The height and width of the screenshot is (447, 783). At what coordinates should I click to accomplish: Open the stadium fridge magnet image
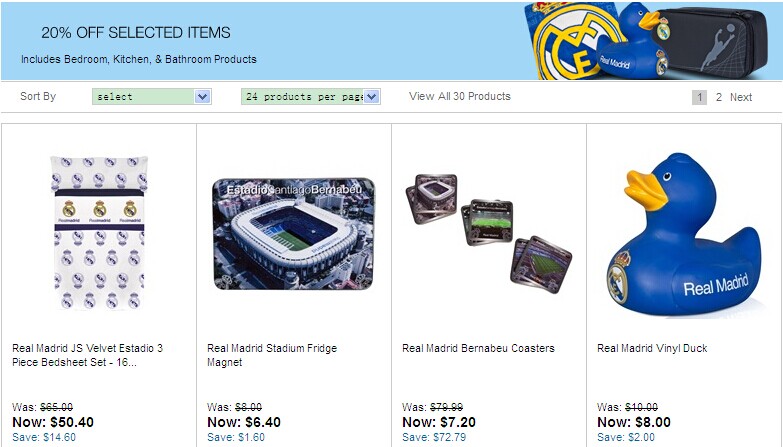[x=293, y=234]
